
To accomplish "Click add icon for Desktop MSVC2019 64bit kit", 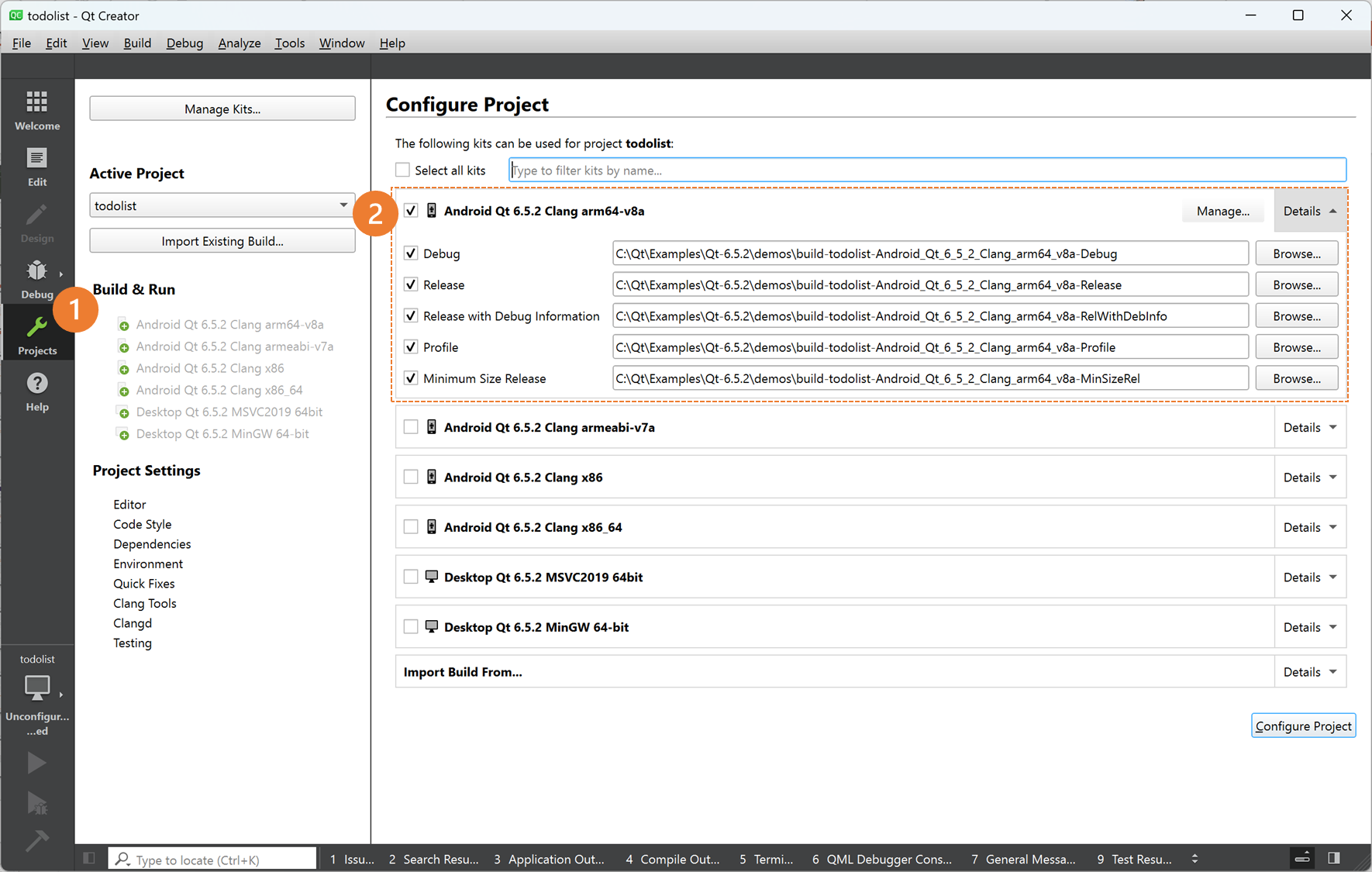I will click(x=123, y=412).
